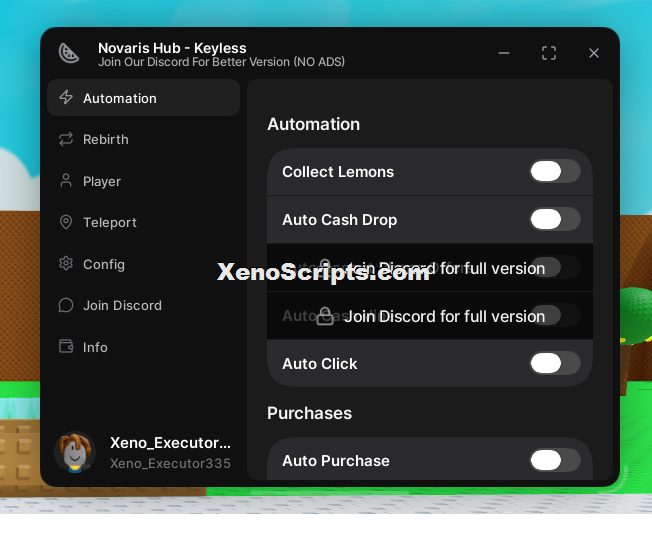
Task: Click the Collect Lemons label
Action: [x=338, y=172]
